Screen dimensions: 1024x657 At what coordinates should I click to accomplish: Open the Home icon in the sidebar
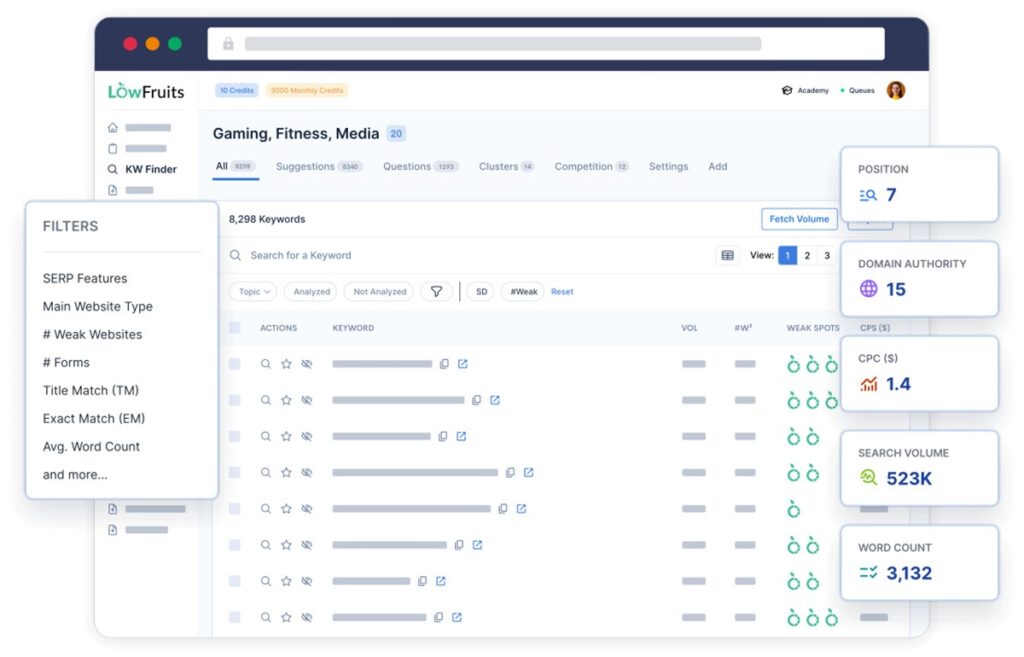(112, 127)
